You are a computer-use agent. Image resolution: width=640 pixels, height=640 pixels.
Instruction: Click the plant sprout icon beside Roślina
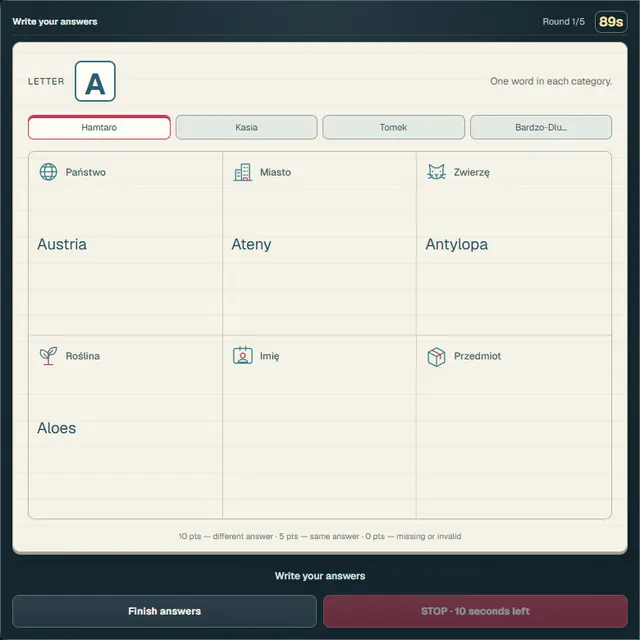48,356
